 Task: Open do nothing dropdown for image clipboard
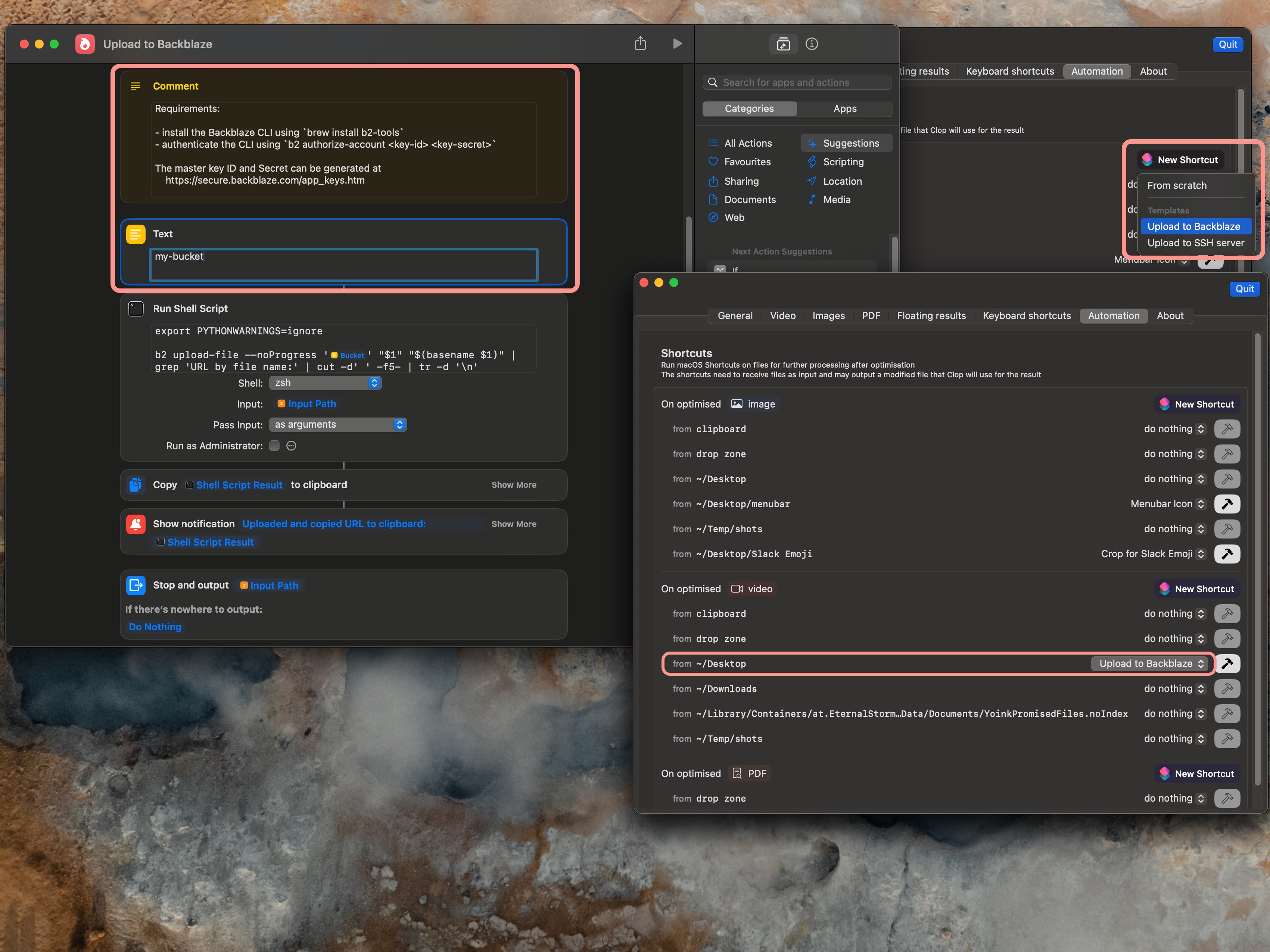tap(1174, 429)
